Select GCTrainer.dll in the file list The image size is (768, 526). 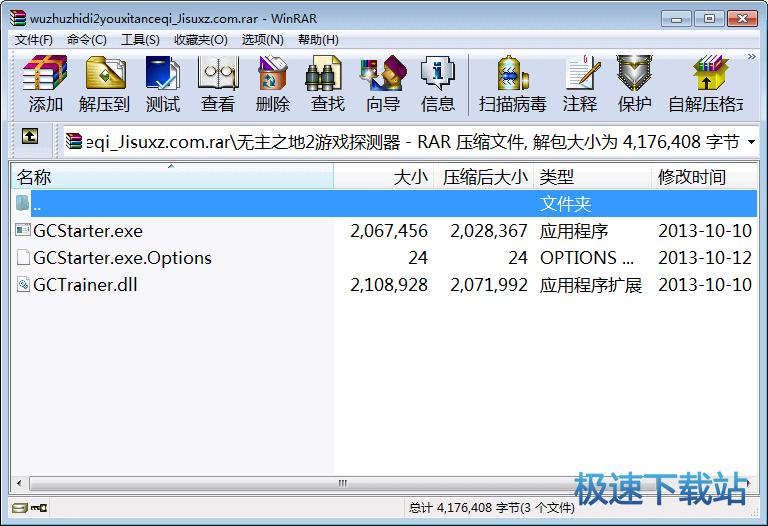pos(85,285)
